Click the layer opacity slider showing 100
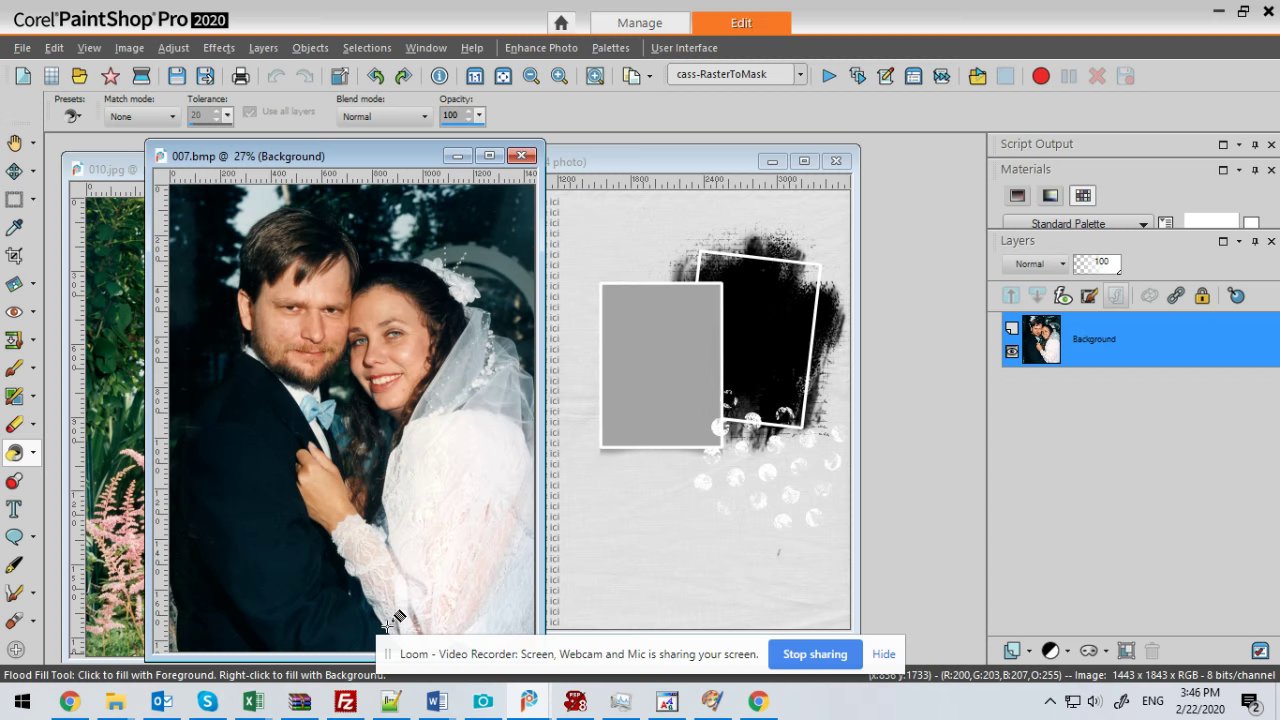 [x=1096, y=264]
